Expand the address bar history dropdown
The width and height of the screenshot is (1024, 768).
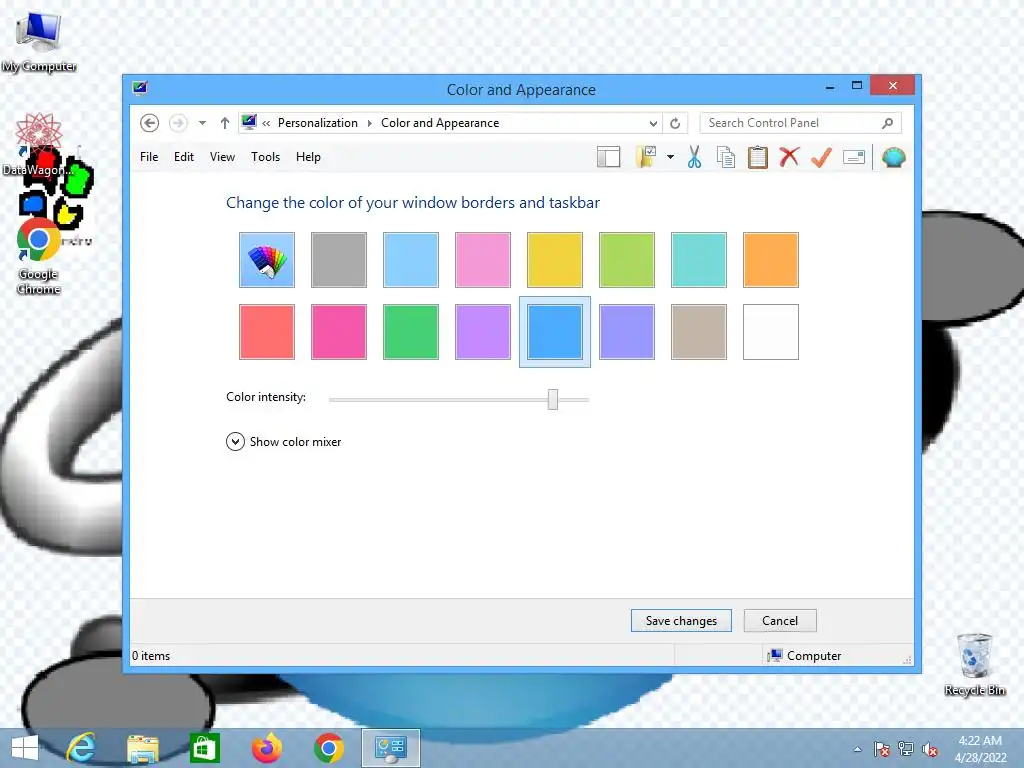click(x=653, y=123)
